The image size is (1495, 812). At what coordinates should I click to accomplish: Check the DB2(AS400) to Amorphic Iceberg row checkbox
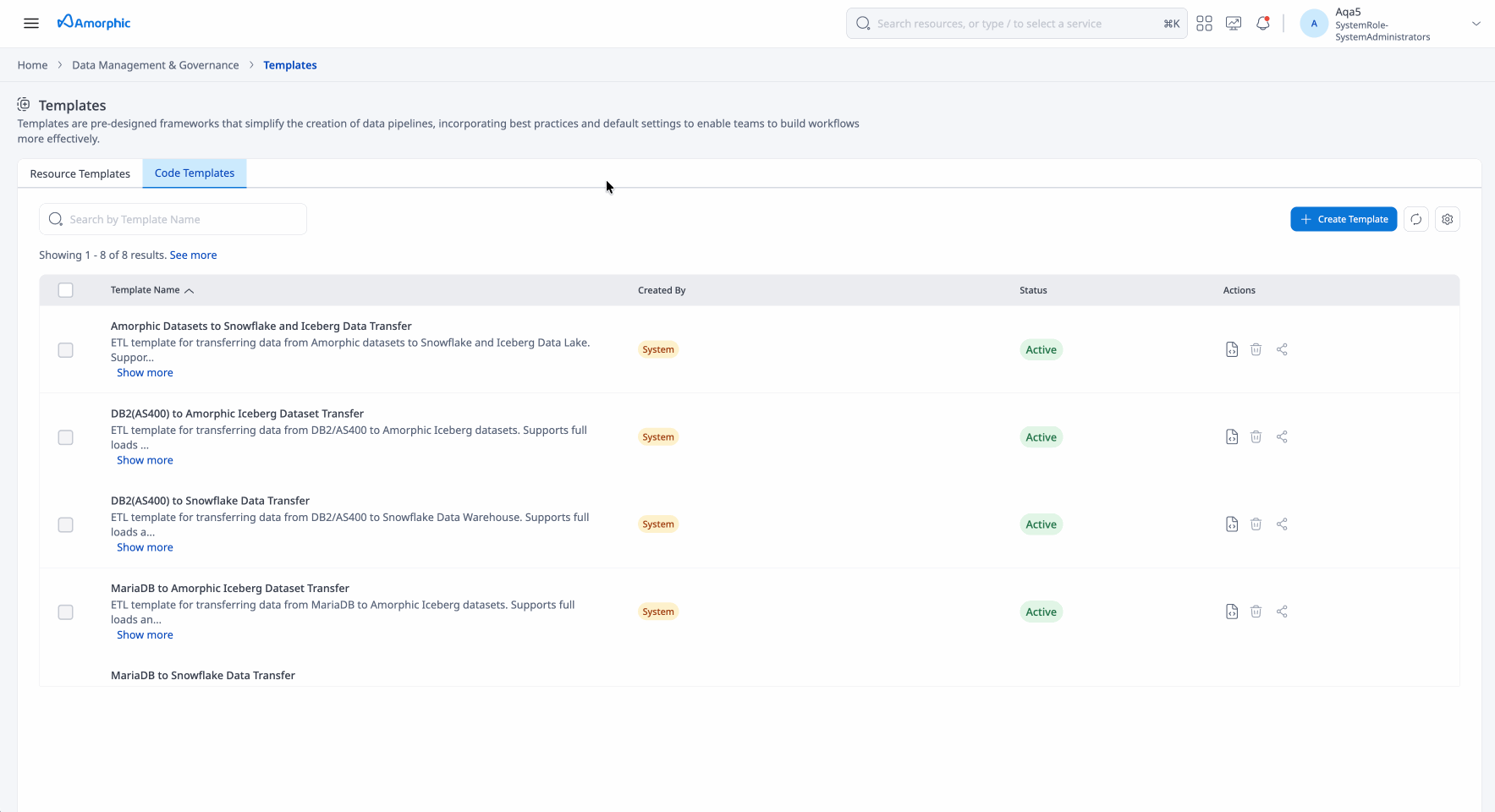tap(65, 437)
